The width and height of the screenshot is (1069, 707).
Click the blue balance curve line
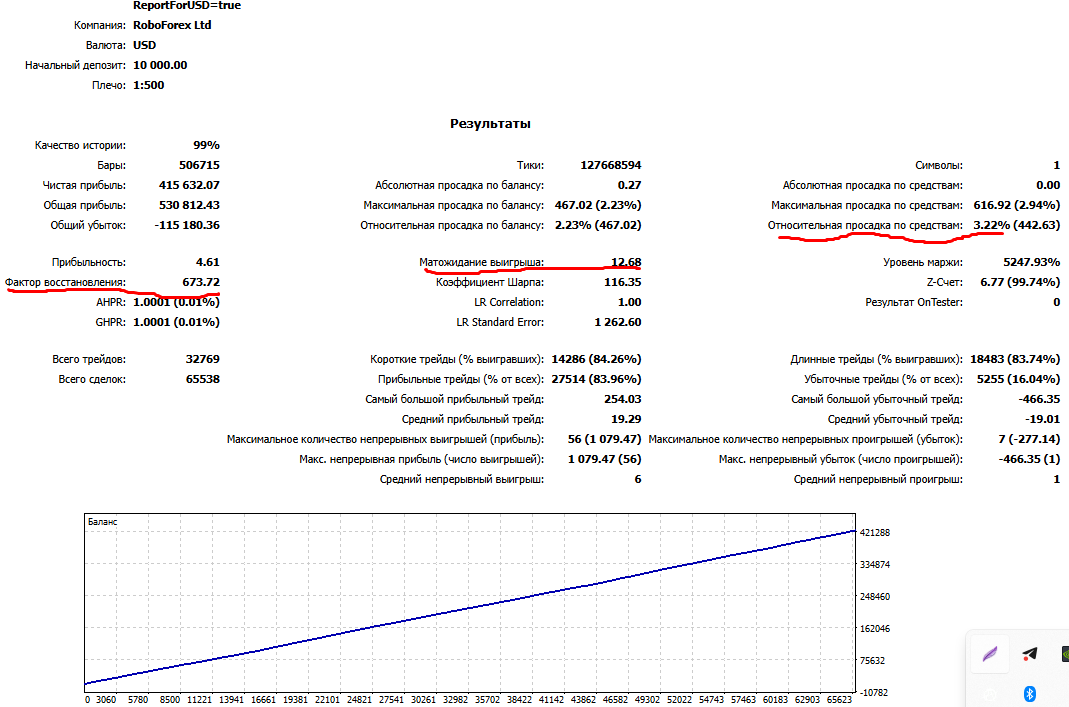[470, 607]
